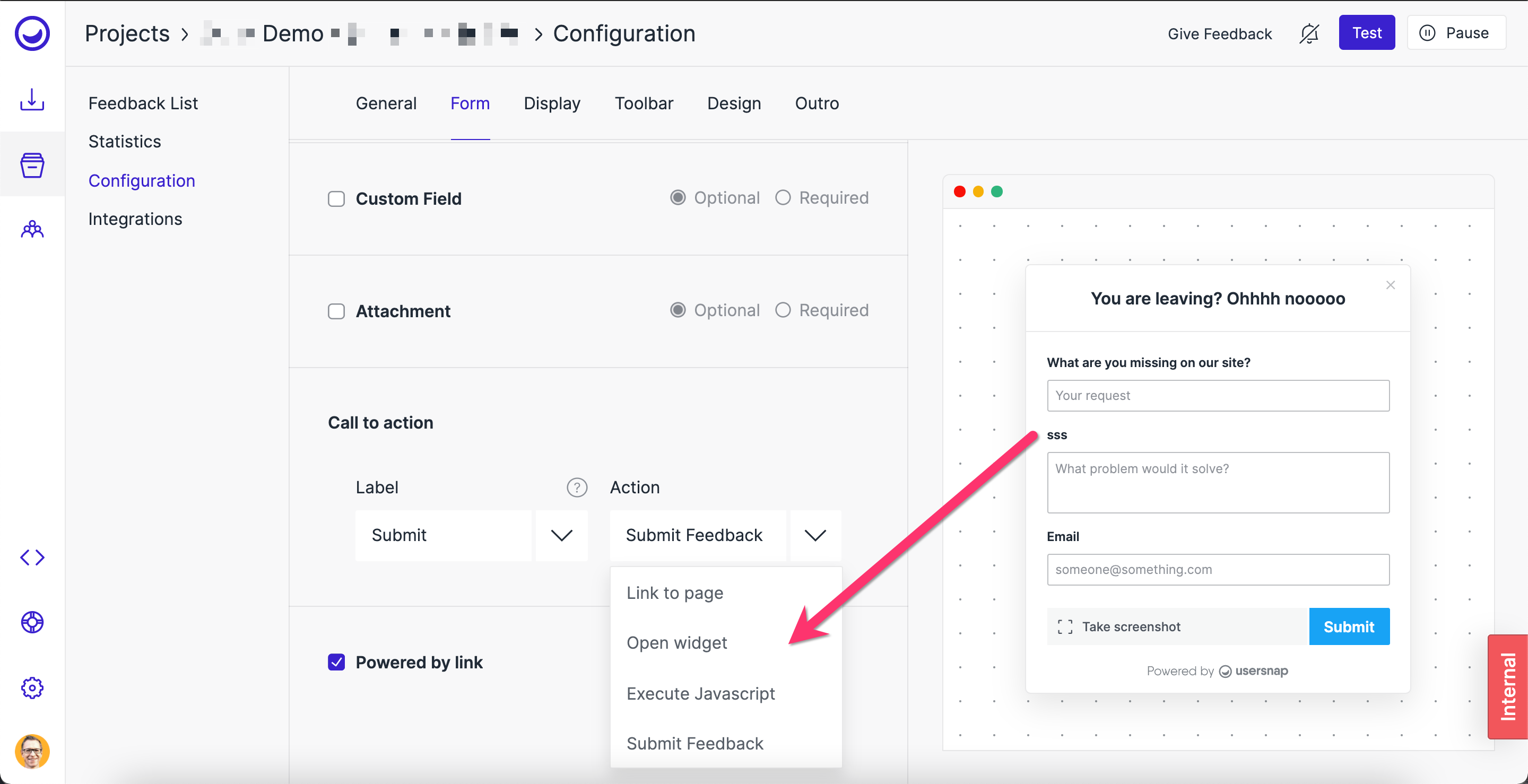Open the team members icon in sidebar
Screen dimensions: 1528x784
point(32,229)
